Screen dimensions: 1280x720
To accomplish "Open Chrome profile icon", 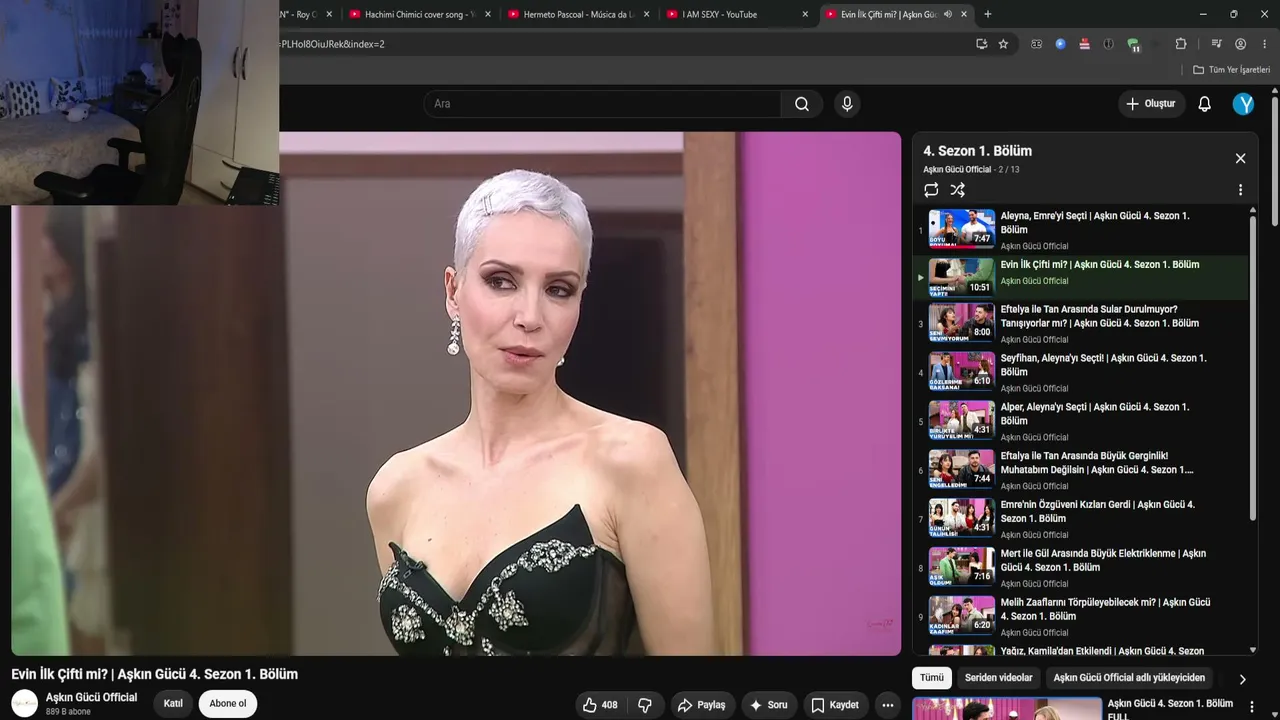I will (1240, 44).
